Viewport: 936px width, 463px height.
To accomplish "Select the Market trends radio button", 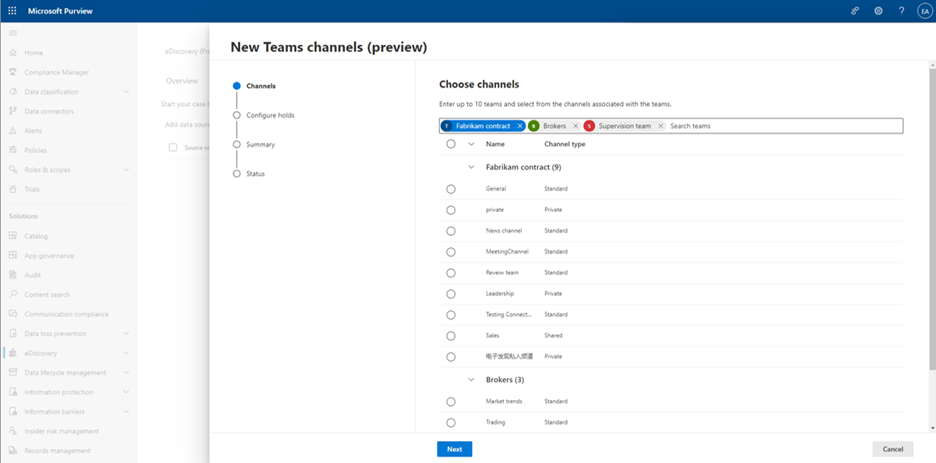I will pyautogui.click(x=451, y=402).
